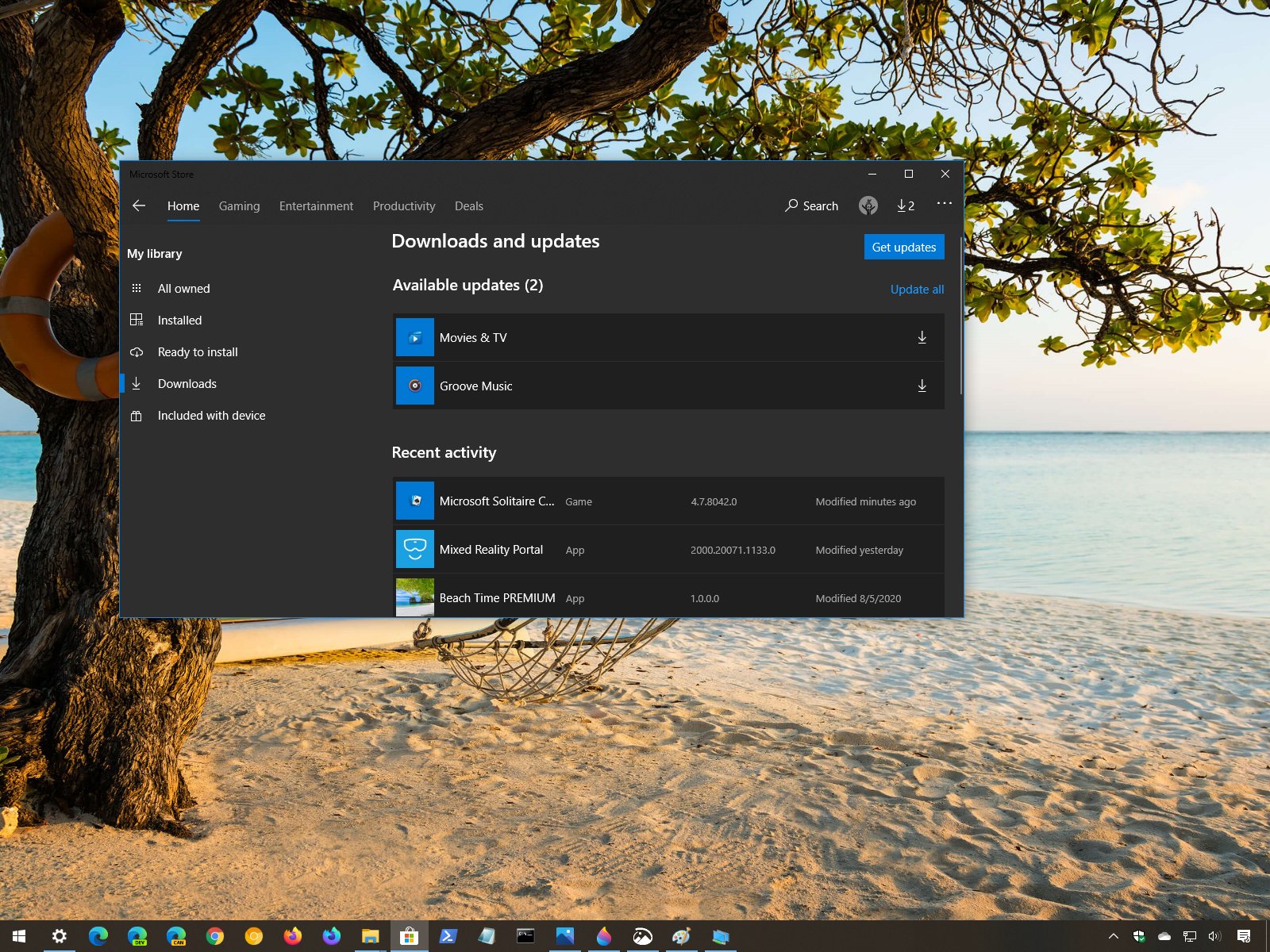Open the See more ellipsis menu
Image resolution: width=1270 pixels, height=952 pixels.
pos(944,205)
